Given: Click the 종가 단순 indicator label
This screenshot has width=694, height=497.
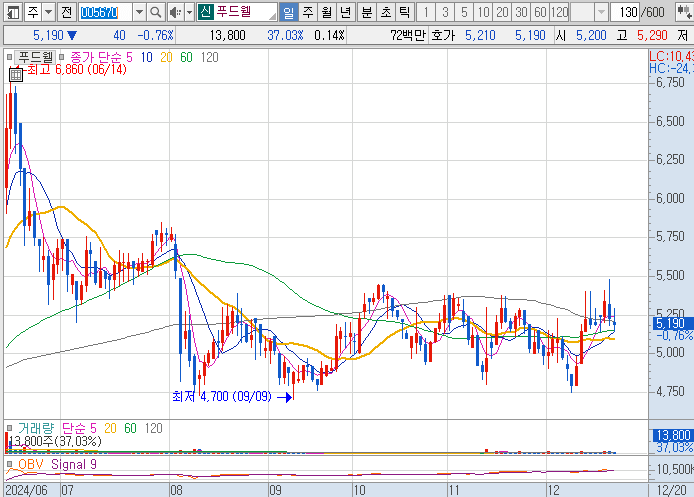Looking at the screenshot, I should 96,57.
